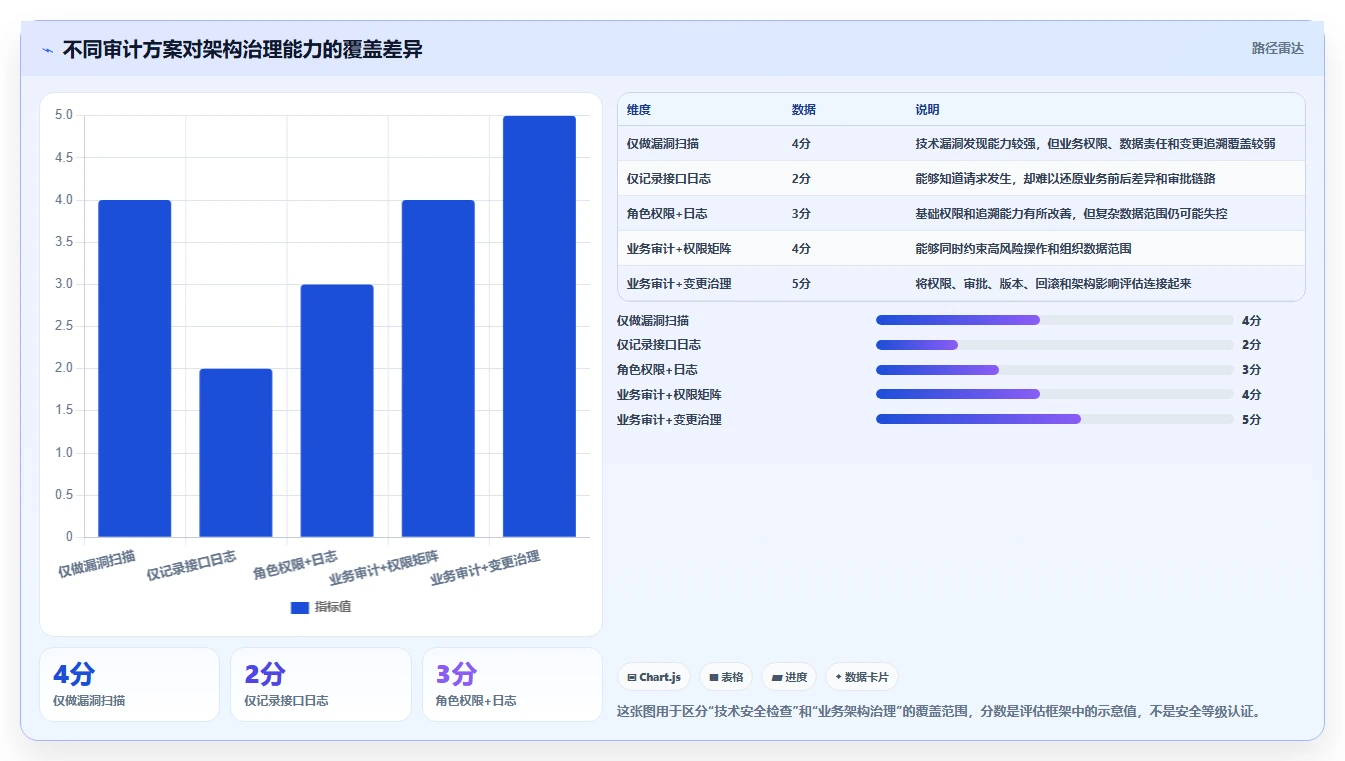Image resolution: width=1345 pixels, height=761 pixels.
Task: Click the 角色权限+日志 progress bar
Action: (1054, 370)
